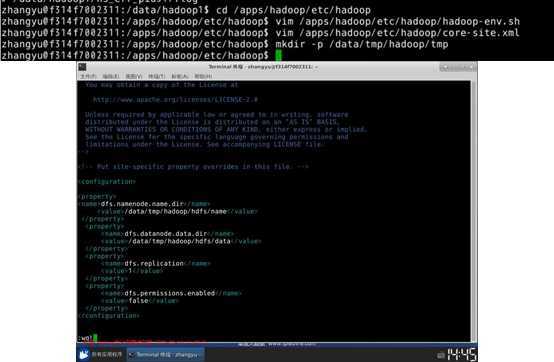Click the /data/tmp/hadoop/hdfs/data value
Screen dimensions: 554x362
179,241
